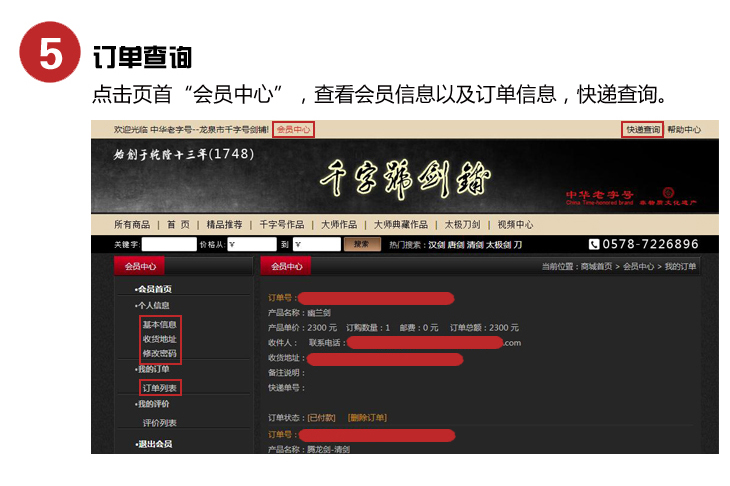Click 退出会员 to log out
This screenshot has width=730, height=486.
(154, 444)
